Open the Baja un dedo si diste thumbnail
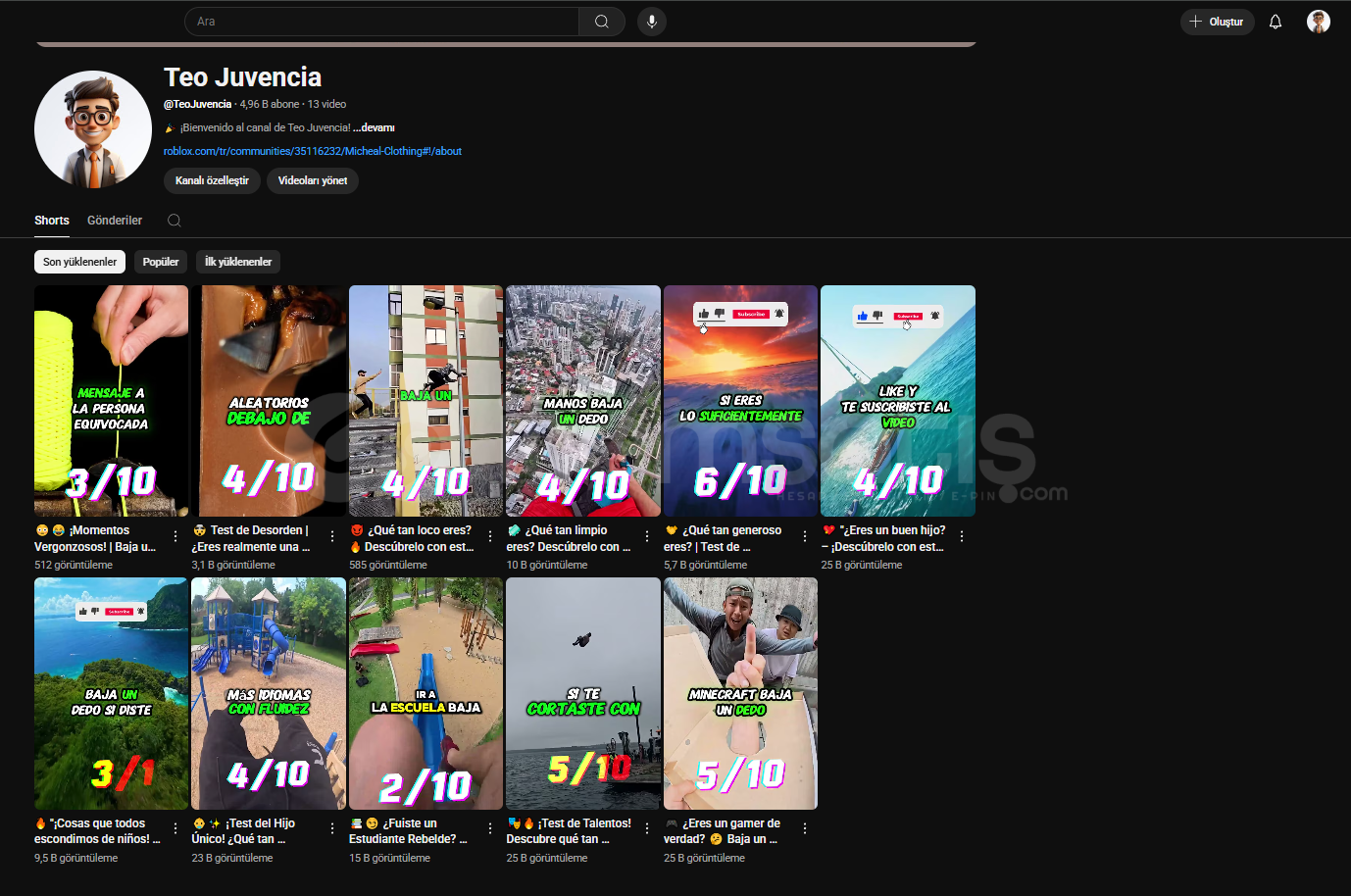The height and width of the screenshot is (896, 1351). click(x=111, y=693)
